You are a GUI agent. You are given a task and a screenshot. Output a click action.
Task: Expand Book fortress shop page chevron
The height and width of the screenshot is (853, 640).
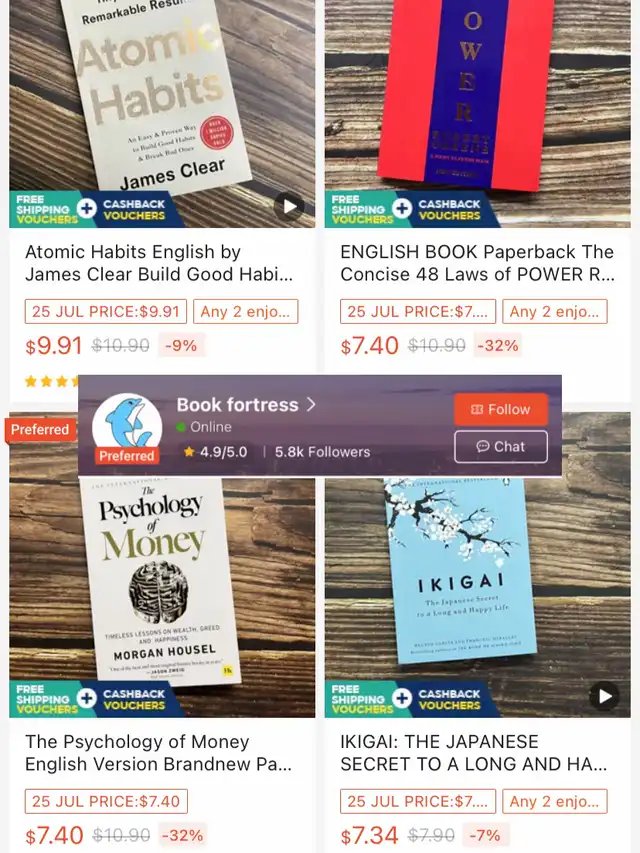(311, 404)
